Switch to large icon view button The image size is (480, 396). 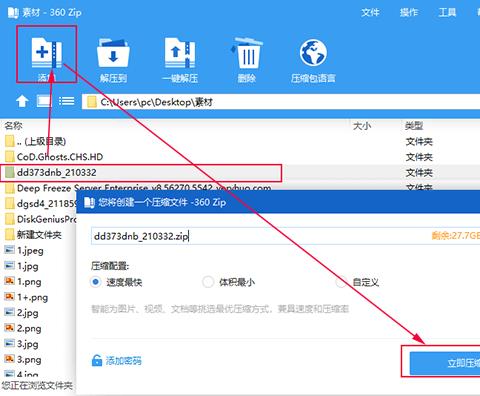[44, 101]
